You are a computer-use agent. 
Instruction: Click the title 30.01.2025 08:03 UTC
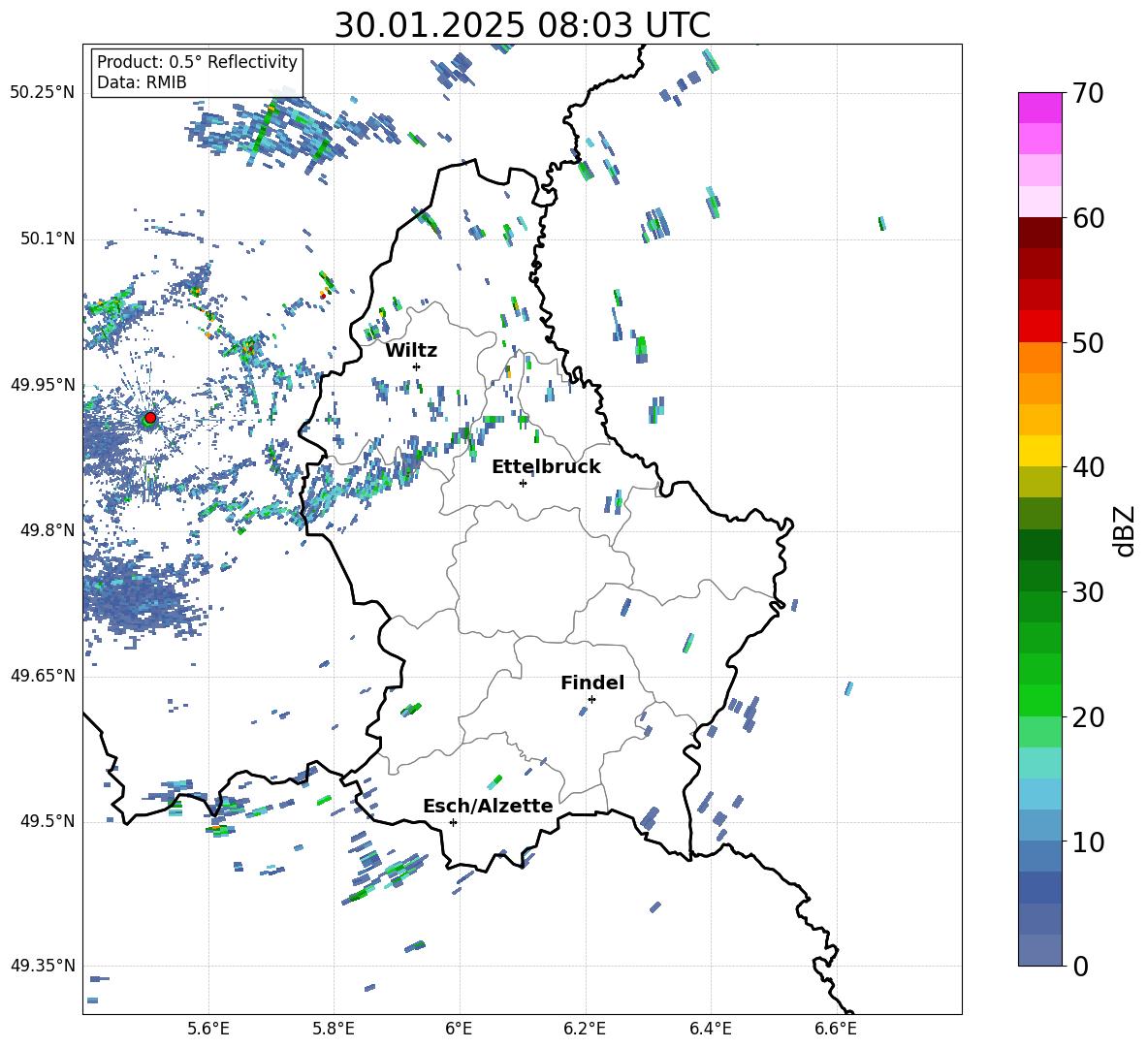click(x=522, y=25)
